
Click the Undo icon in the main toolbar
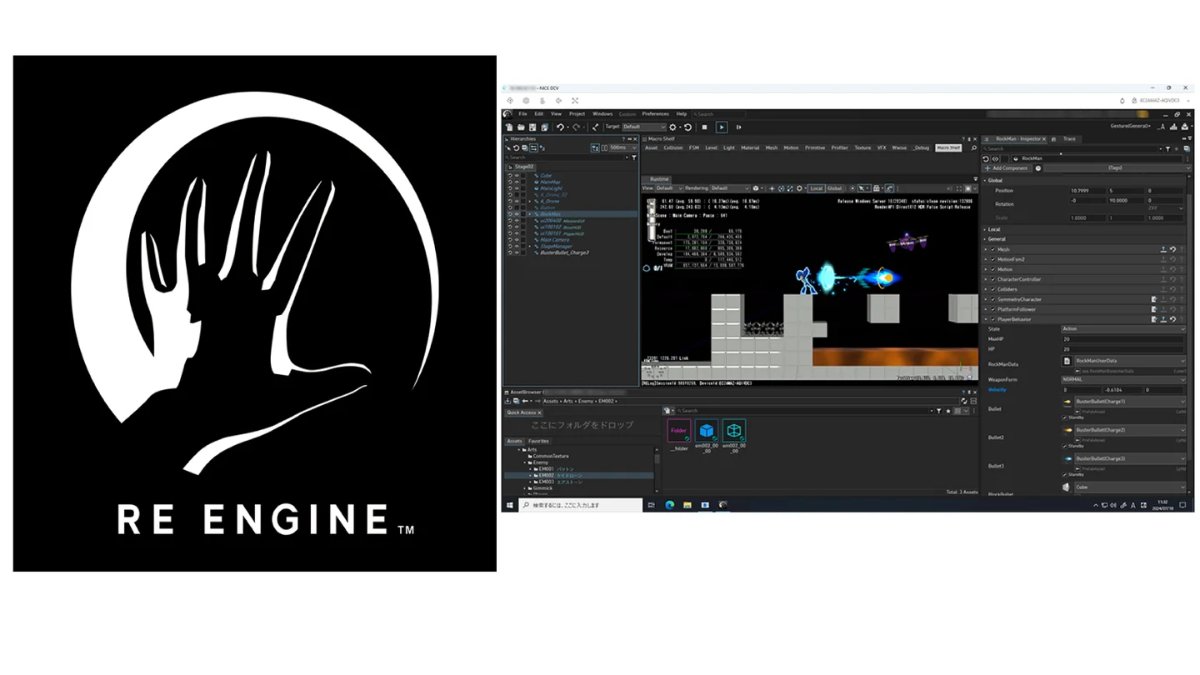coord(560,127)
